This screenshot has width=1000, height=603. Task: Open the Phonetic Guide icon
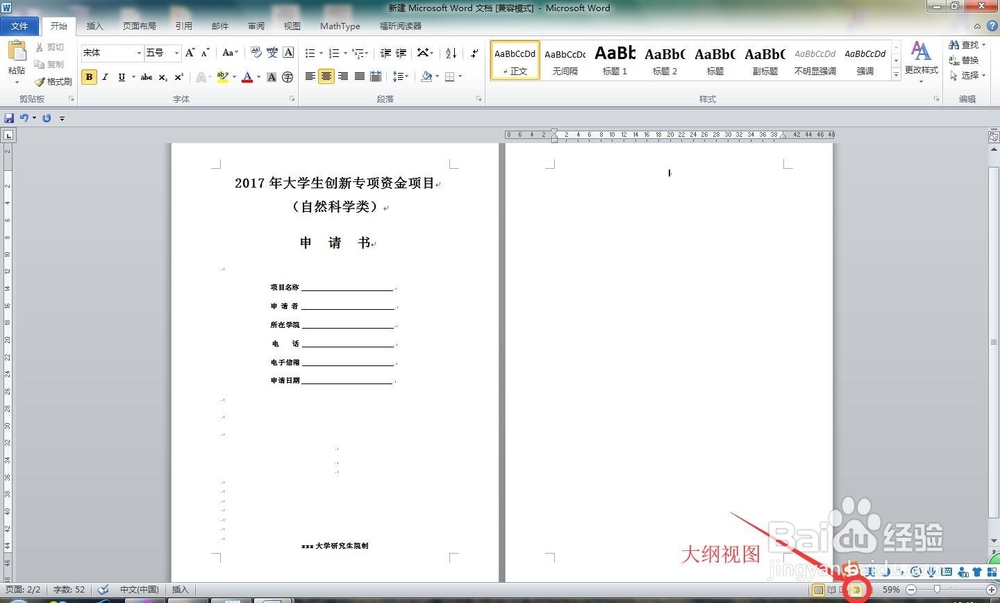pos(272,53)
